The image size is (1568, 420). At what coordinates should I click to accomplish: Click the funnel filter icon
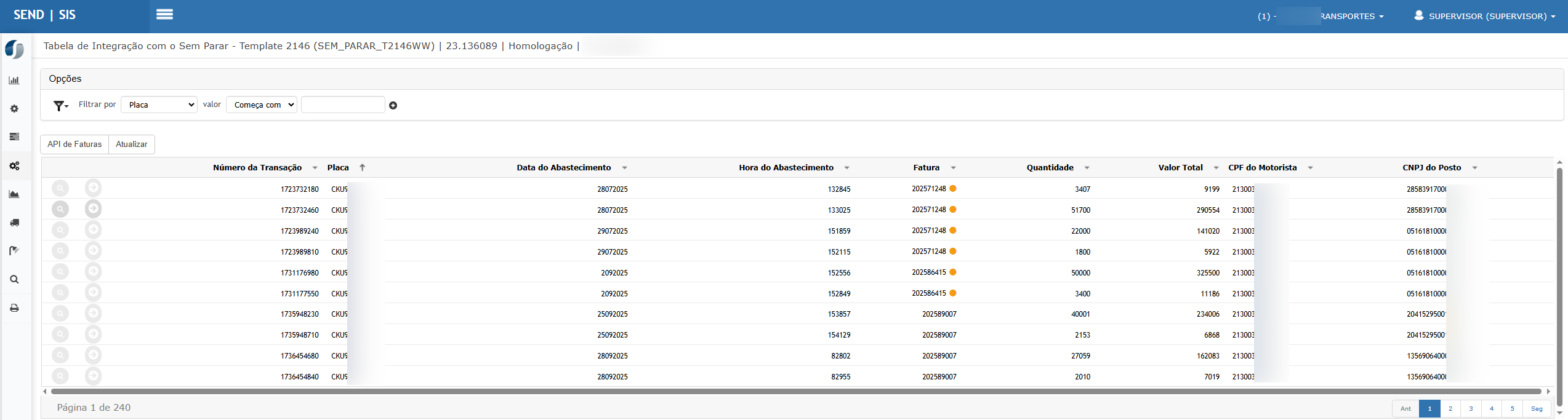[60, 106]
